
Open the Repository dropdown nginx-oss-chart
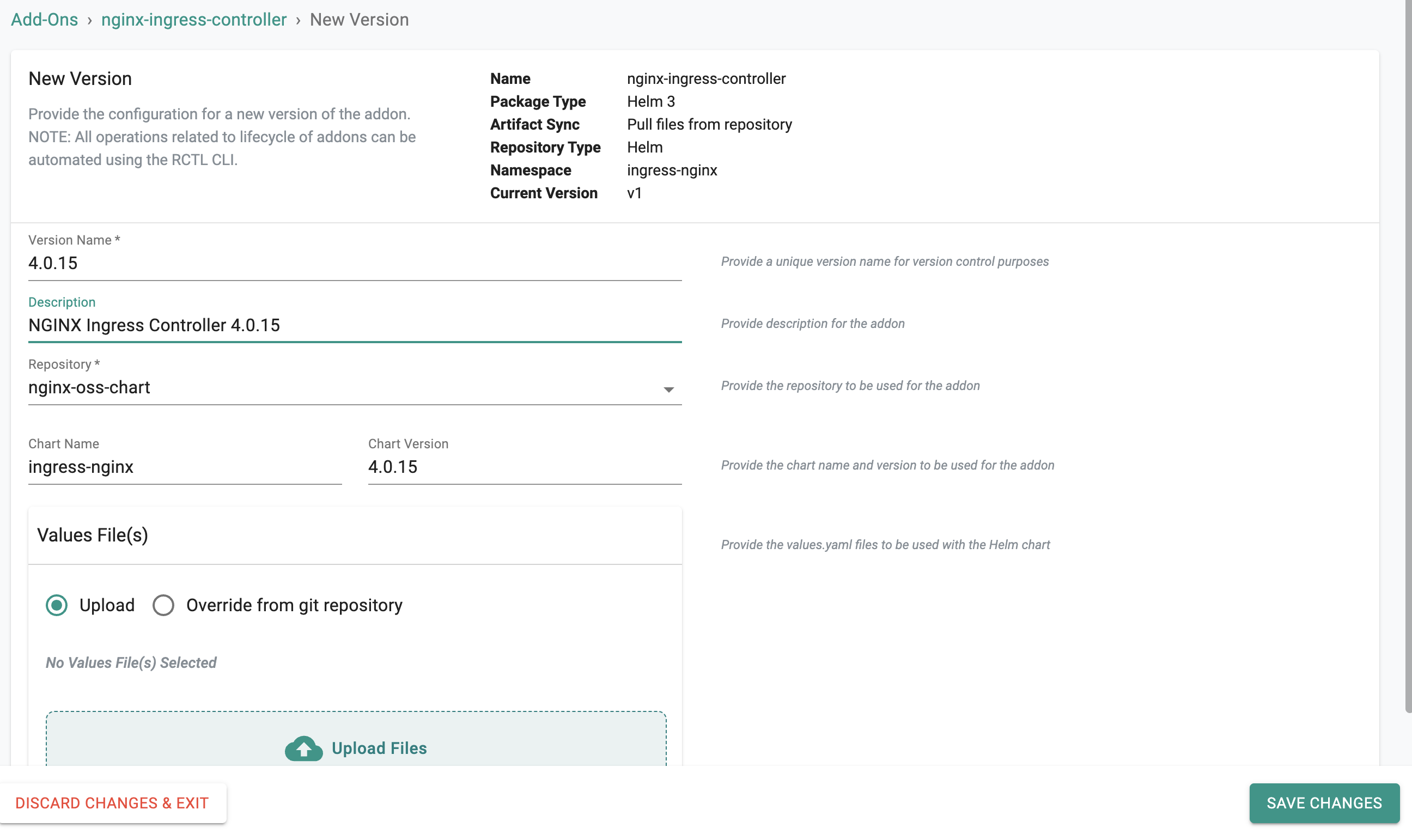[x=355, y=388]
